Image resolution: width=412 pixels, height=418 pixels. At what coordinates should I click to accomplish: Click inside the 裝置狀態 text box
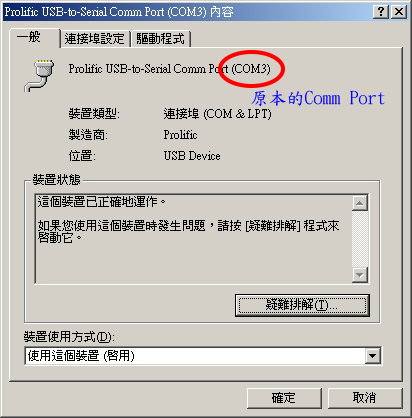pyautogui.click(x=193, y=239)
